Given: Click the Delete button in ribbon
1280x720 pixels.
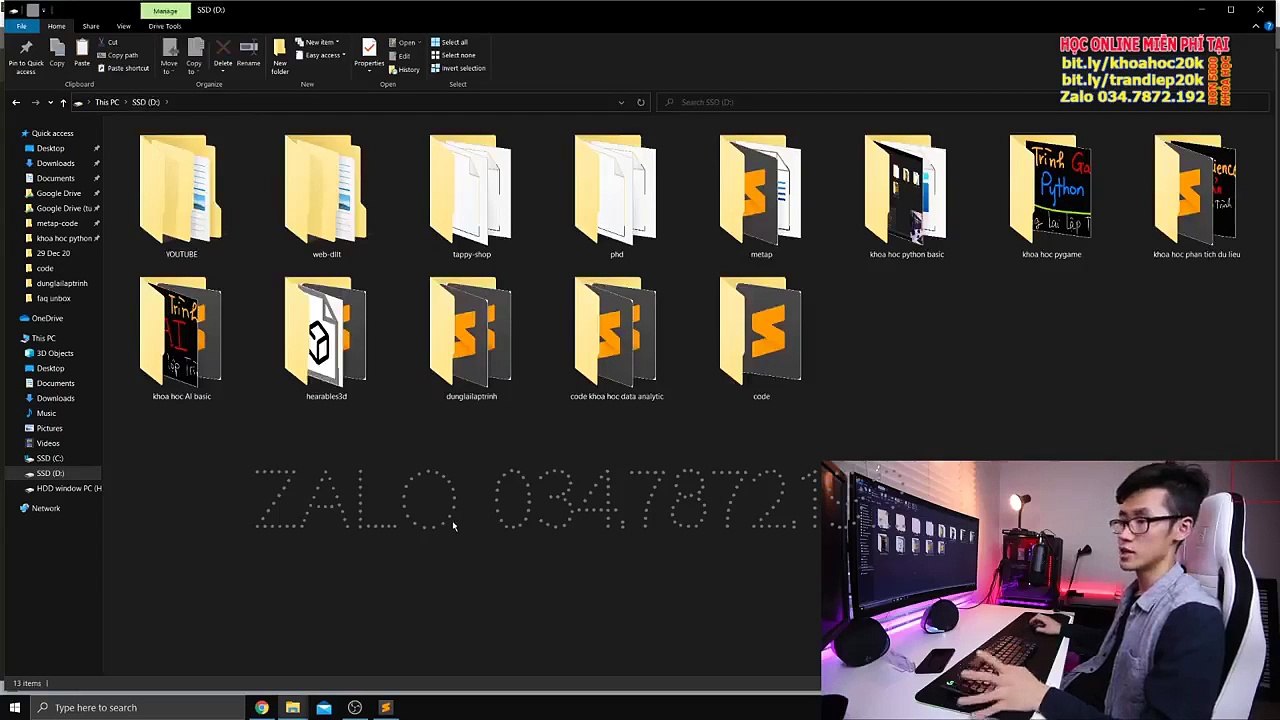Looking at the screenshot, I should click(x=223, y=55).
